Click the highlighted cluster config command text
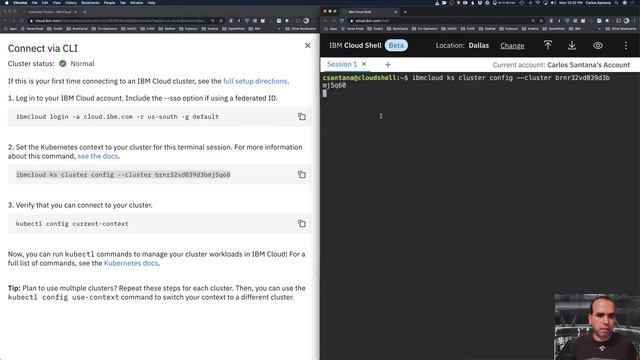 click(x=123, y=175)
